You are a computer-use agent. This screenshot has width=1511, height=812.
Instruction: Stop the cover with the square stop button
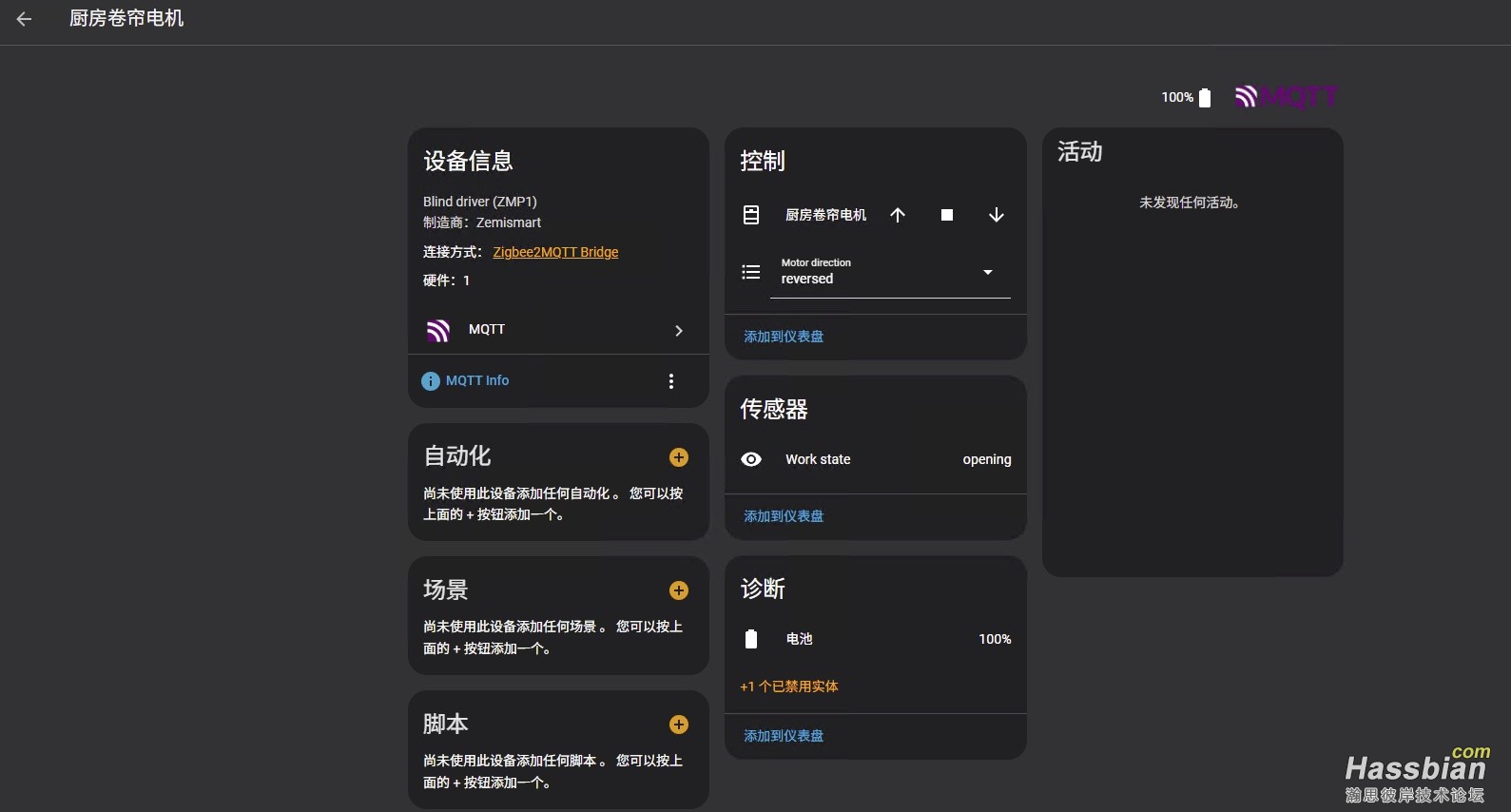tap(947, 215)
